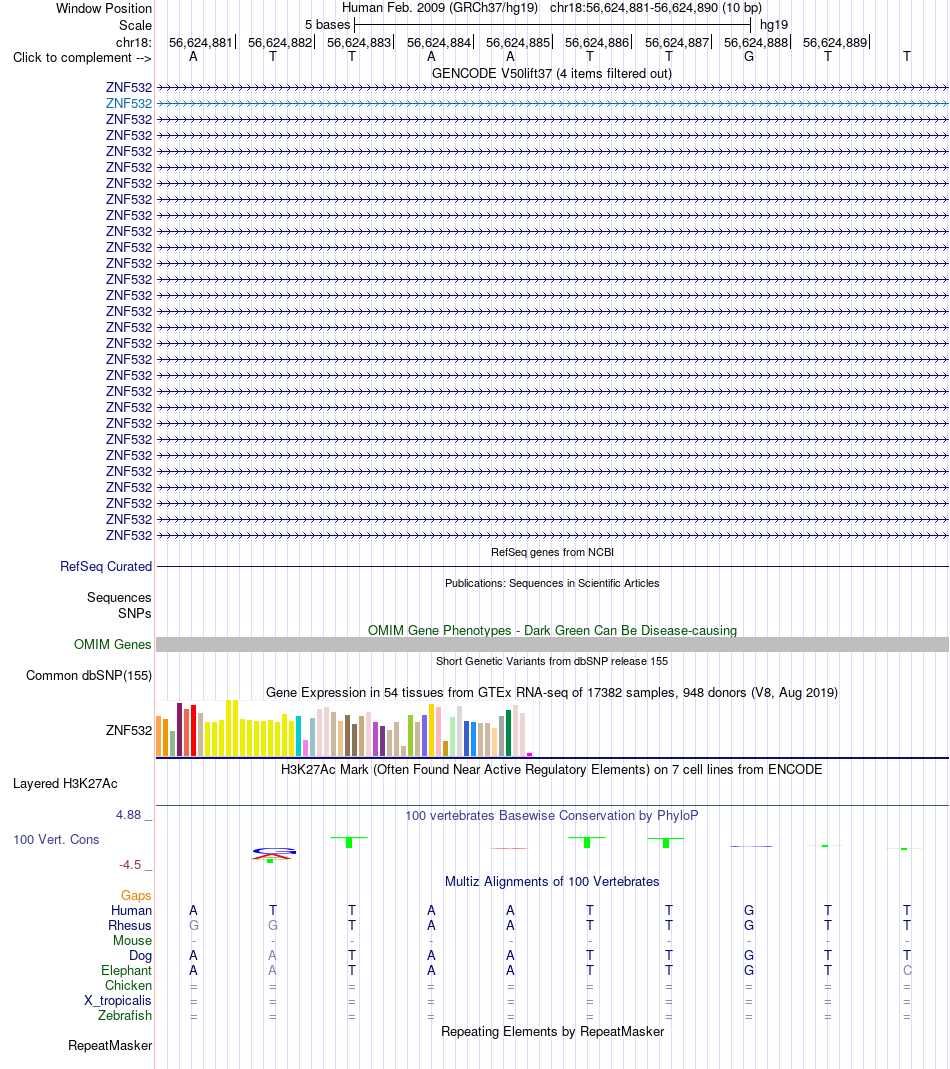Click the Mouse species label
This screenshot has width=950, height=1069.
click(132, 941)
